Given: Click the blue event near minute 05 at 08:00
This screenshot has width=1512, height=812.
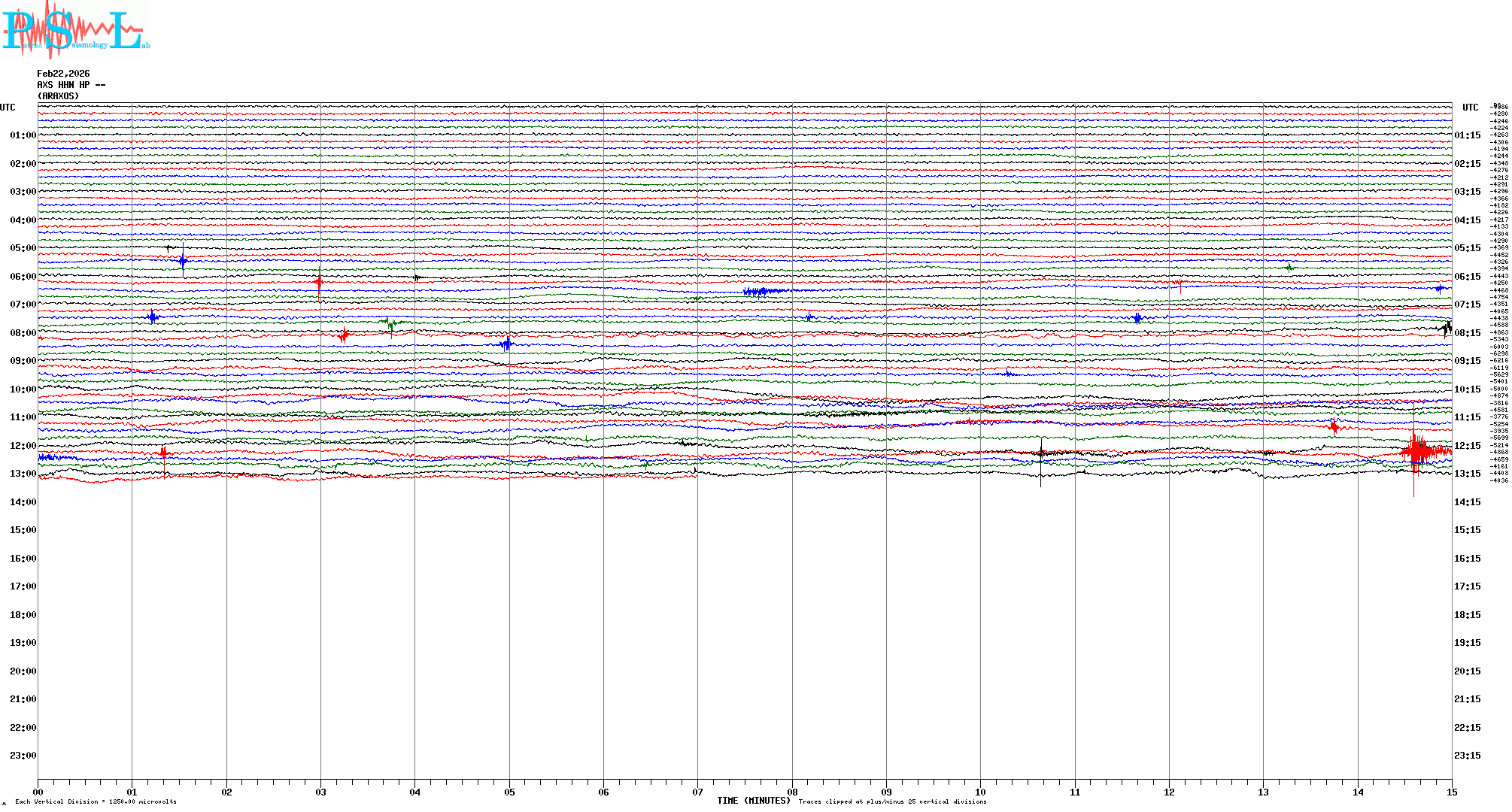Looking at the screenshot, I should point(506,344).
